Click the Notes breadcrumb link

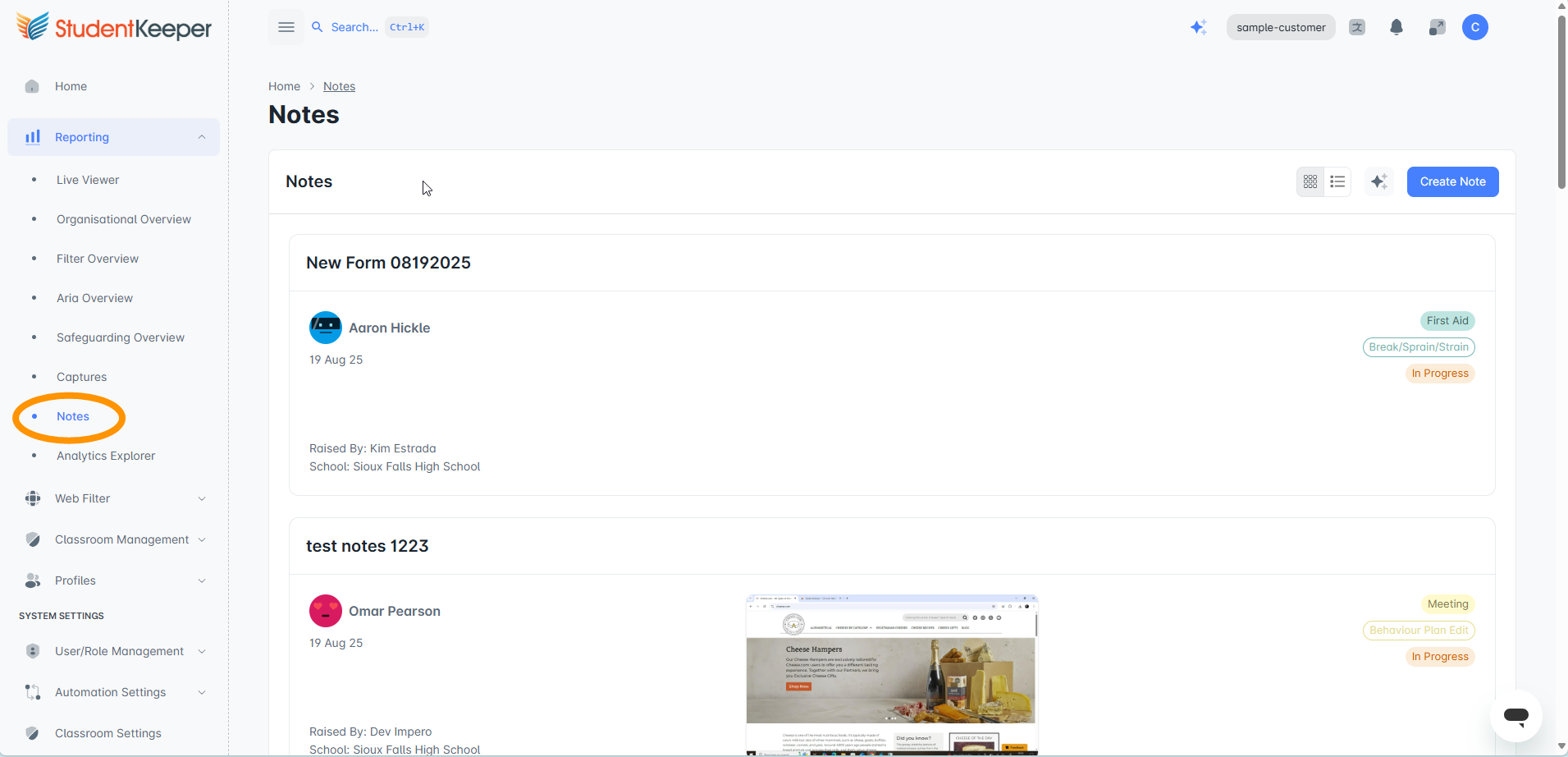click(x=339, y=86)
